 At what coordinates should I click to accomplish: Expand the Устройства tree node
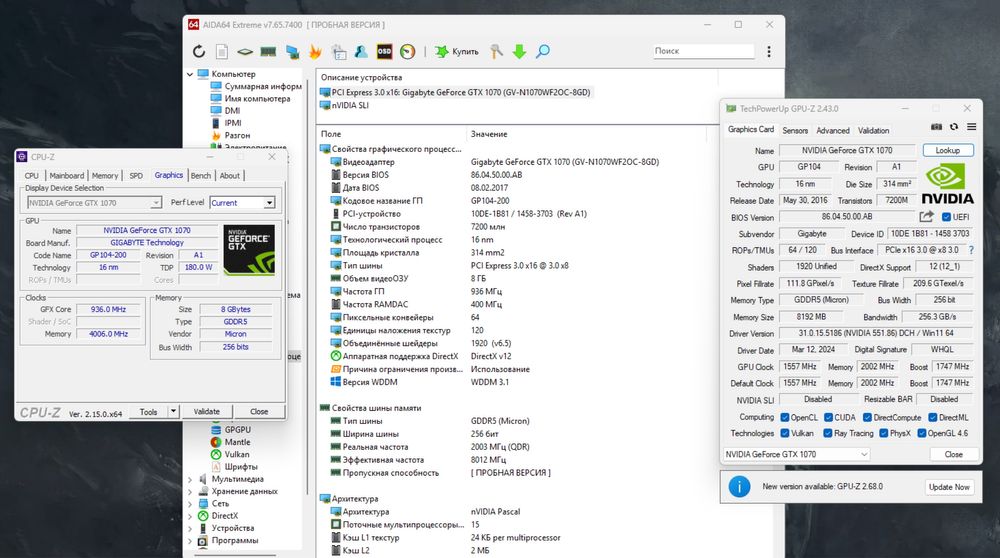click(190, 529)
